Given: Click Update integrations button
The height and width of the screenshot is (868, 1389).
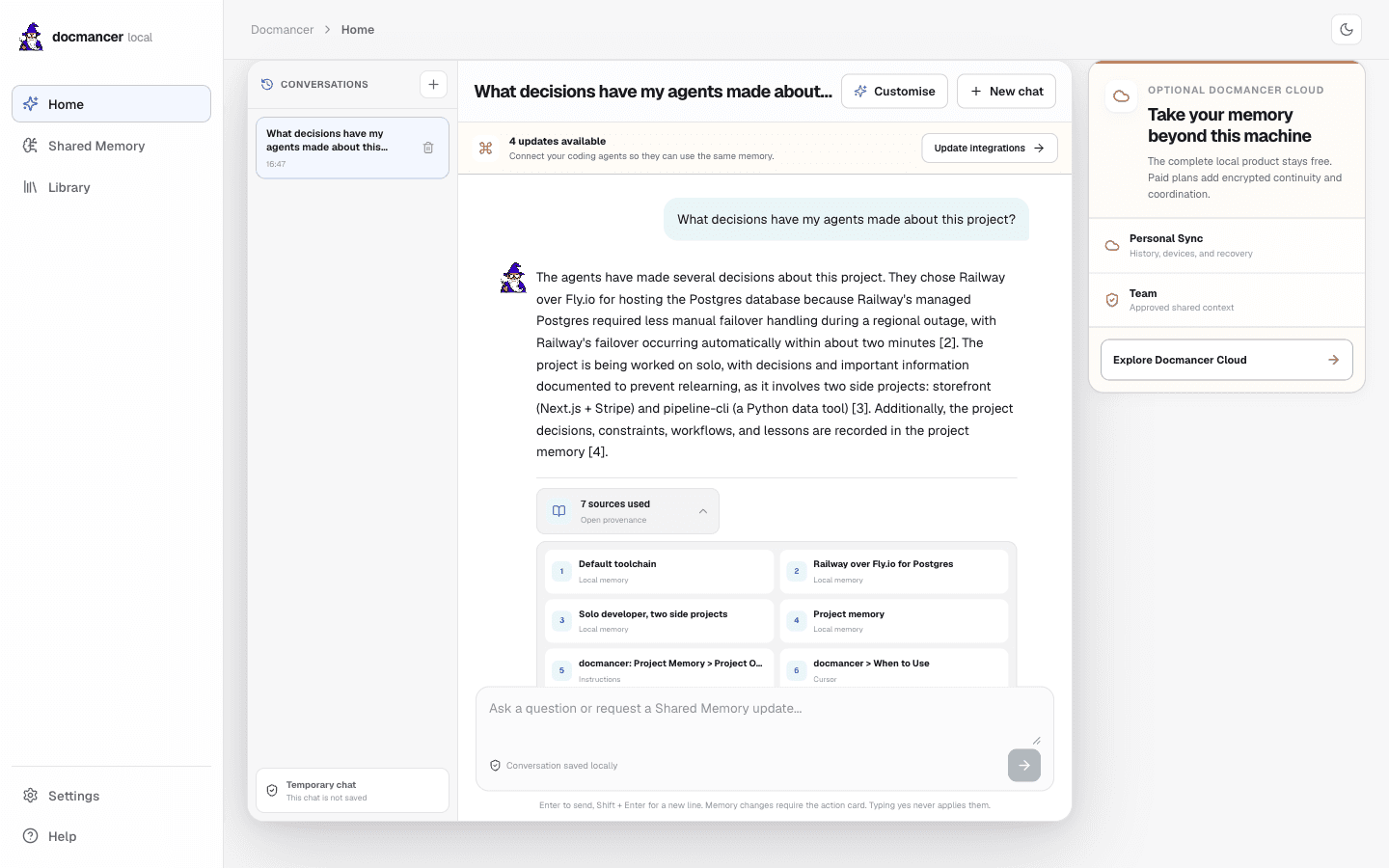Looking at the screenshot, I should point(990,149).
